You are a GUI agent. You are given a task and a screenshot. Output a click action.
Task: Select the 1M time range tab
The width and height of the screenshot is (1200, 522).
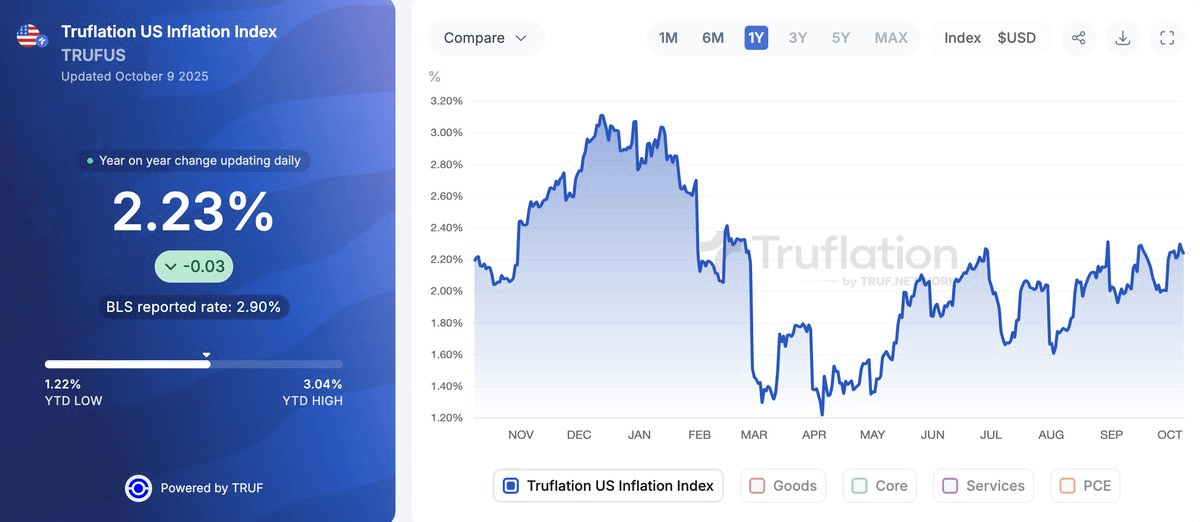tap(668, 38)
